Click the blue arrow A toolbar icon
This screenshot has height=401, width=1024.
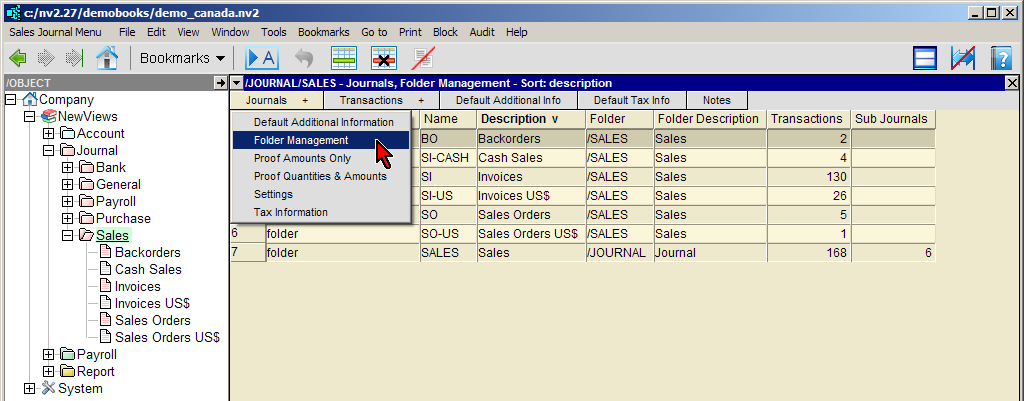point(262,58)
